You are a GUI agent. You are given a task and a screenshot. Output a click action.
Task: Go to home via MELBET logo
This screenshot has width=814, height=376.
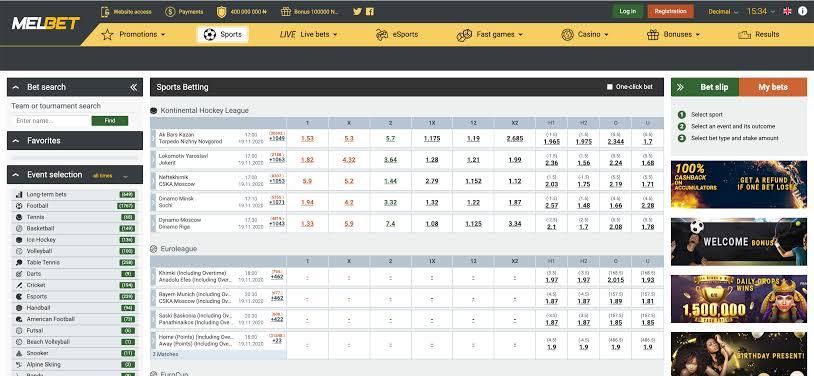[46, 23]
